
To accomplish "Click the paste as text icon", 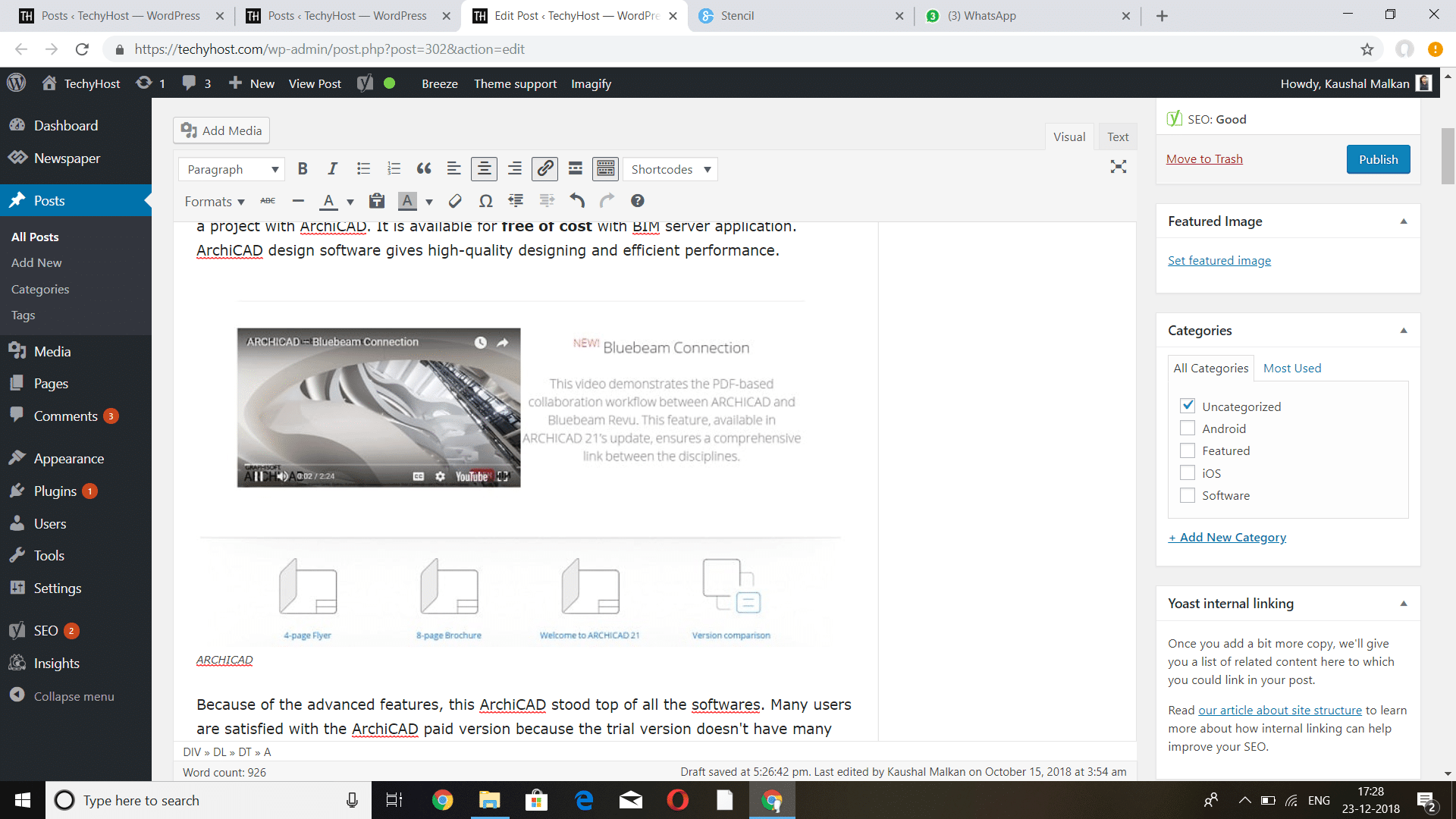I will click(x=376, y=201).
